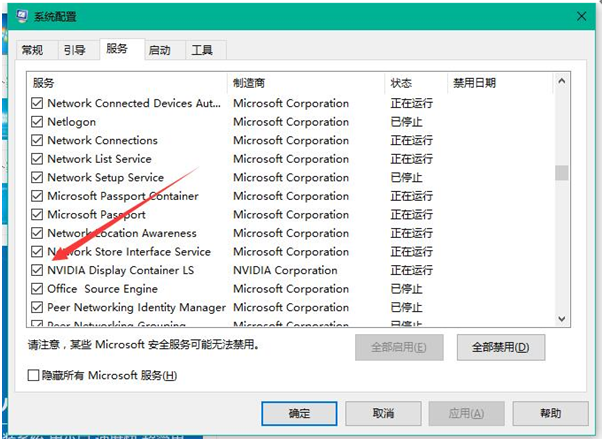
Task: Switch to the 常规 tab
Action: 32,50
